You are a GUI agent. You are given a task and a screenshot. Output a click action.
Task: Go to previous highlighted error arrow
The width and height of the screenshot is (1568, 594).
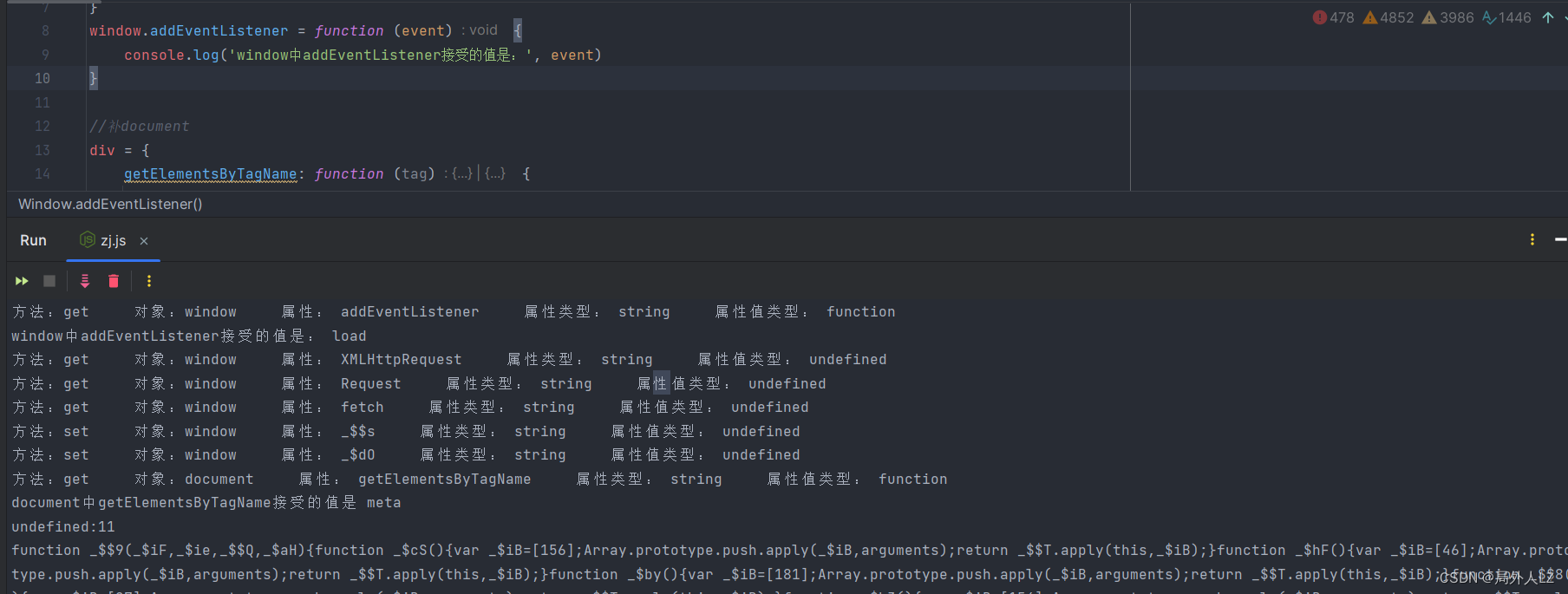click(x=1548, y=17)
